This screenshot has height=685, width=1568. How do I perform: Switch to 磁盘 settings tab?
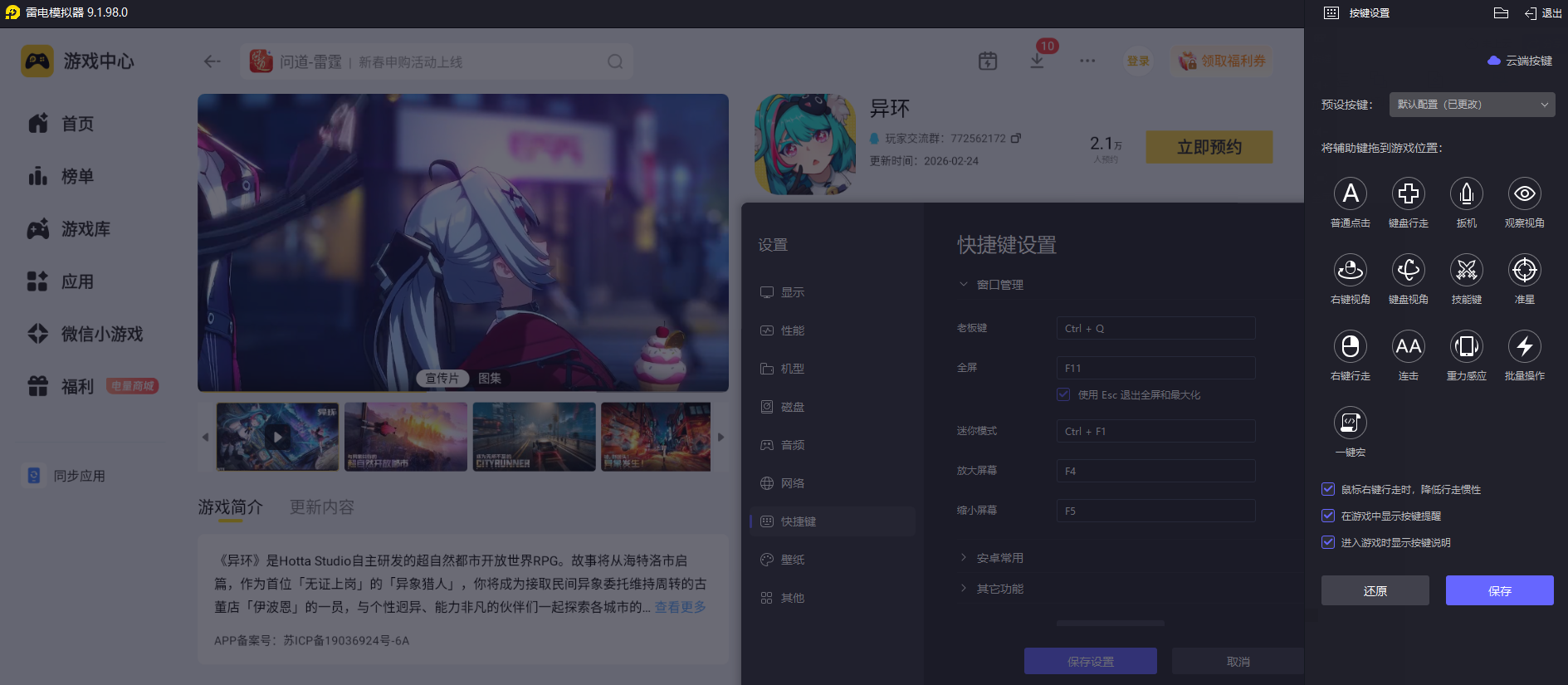tap(782, 407)
